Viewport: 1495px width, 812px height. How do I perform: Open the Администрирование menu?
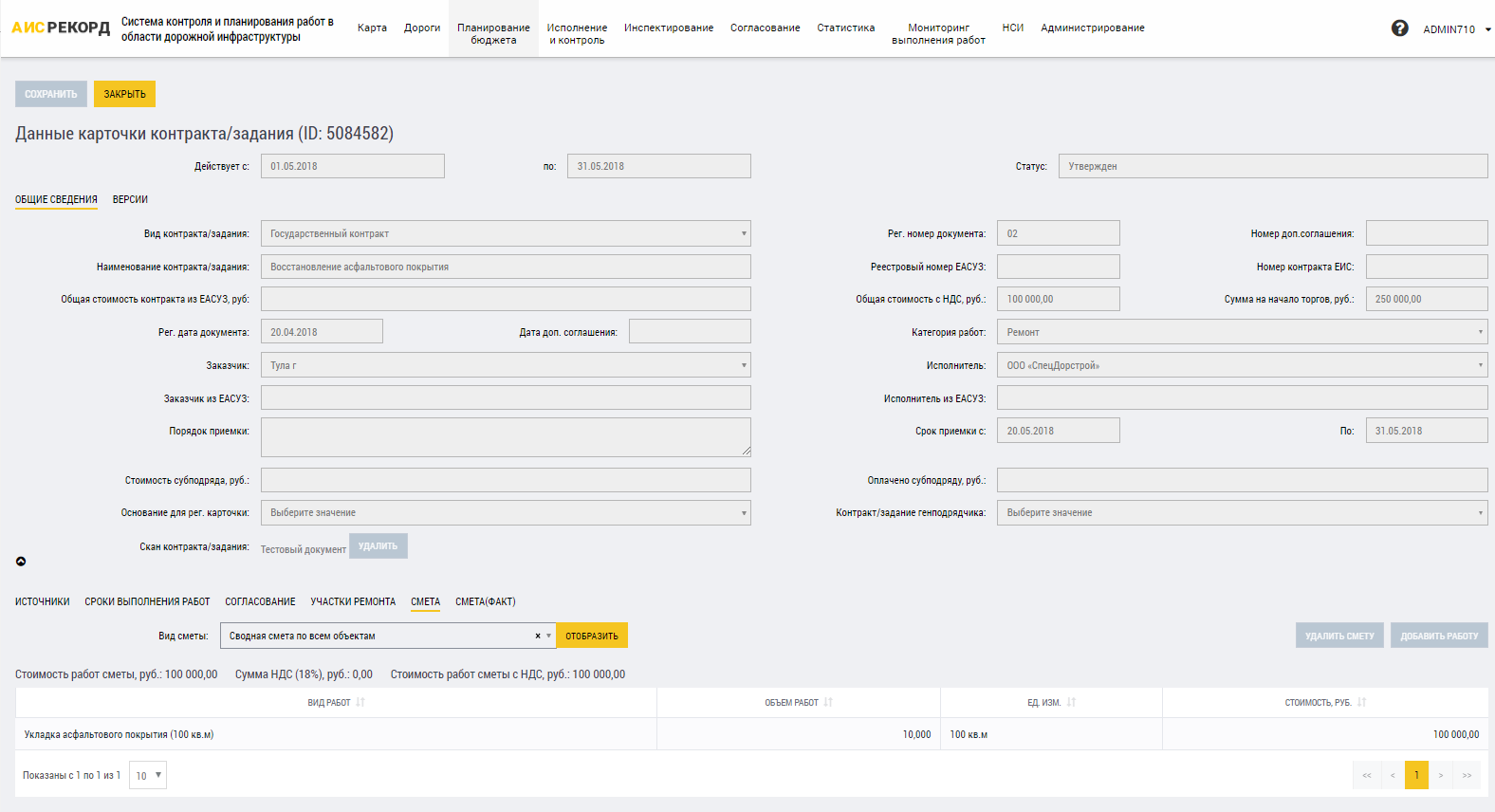(1093, 28)
